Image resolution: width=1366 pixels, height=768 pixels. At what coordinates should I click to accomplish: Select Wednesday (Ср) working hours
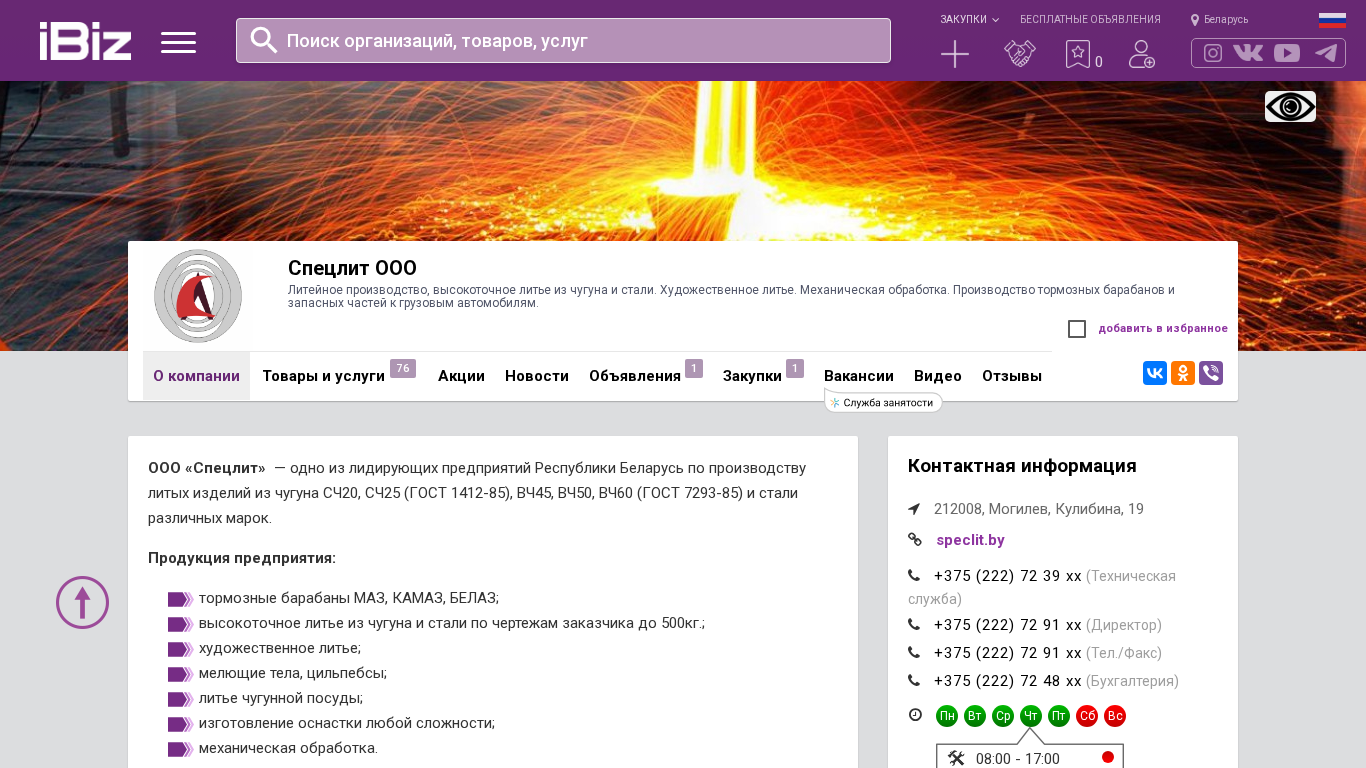(x=1003, y=716)
